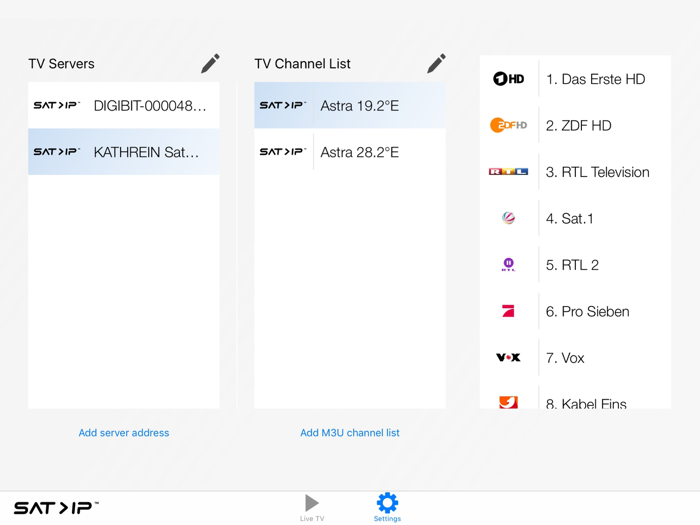Click the SAT>IP logo in bottom bar
The height and width of the screenshot is (525, 700).
[56, 508]
